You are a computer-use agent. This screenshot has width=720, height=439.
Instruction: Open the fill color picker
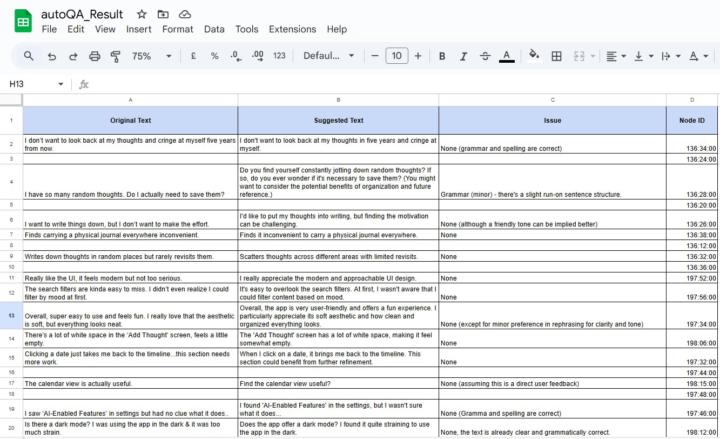click(534, 55)
